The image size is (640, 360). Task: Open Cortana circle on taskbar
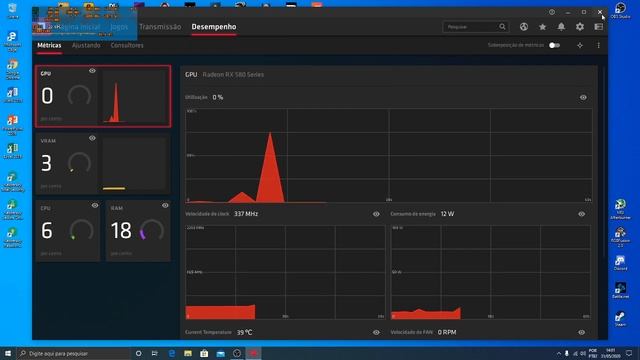[139, 353]
